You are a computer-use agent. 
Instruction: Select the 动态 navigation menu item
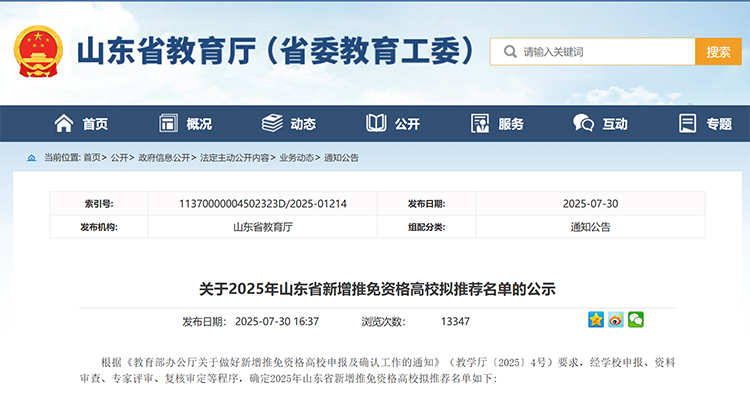pyautogui.click(x=289, y=123)
